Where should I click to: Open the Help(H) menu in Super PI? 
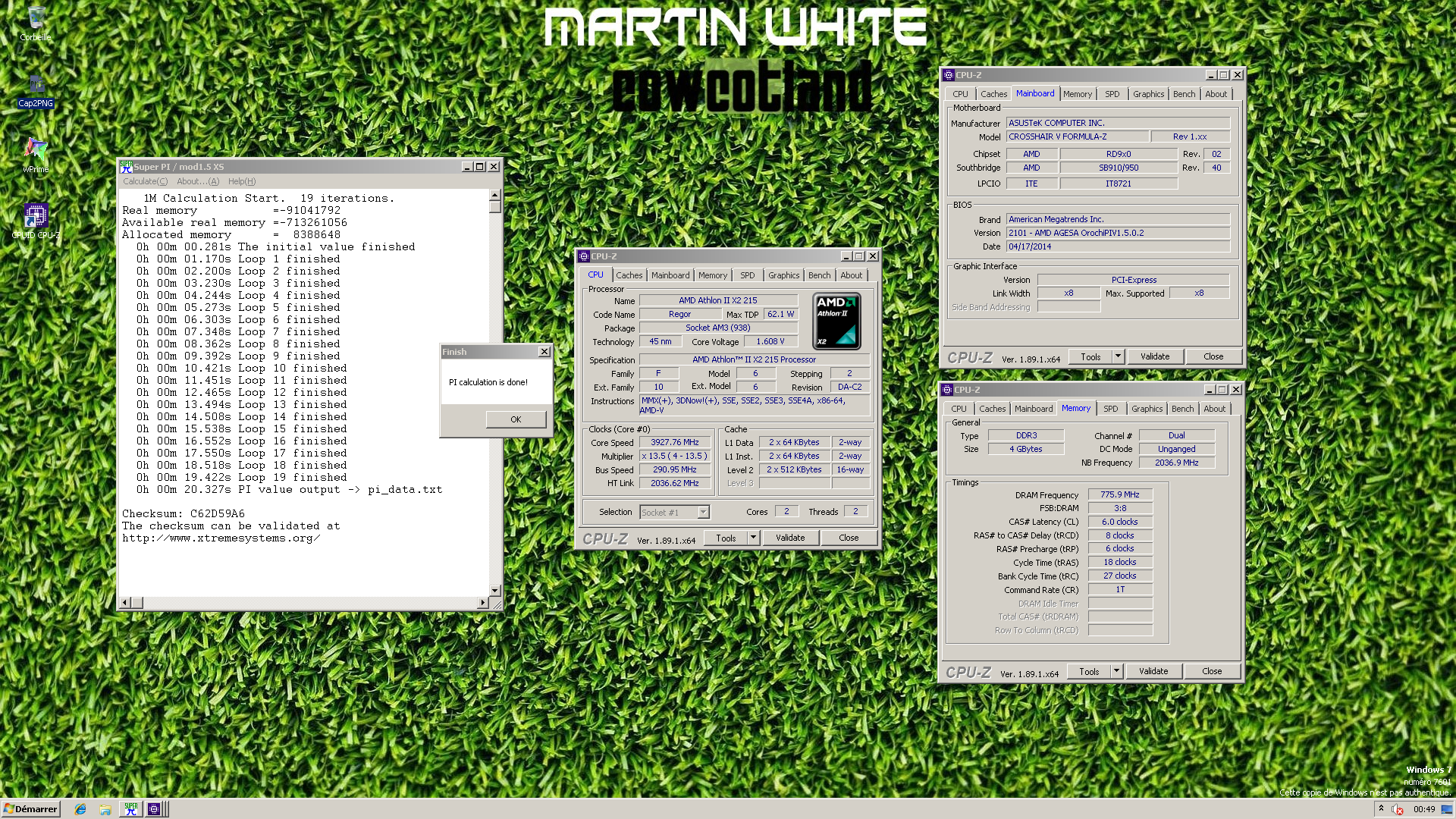(x=242, y=181)
